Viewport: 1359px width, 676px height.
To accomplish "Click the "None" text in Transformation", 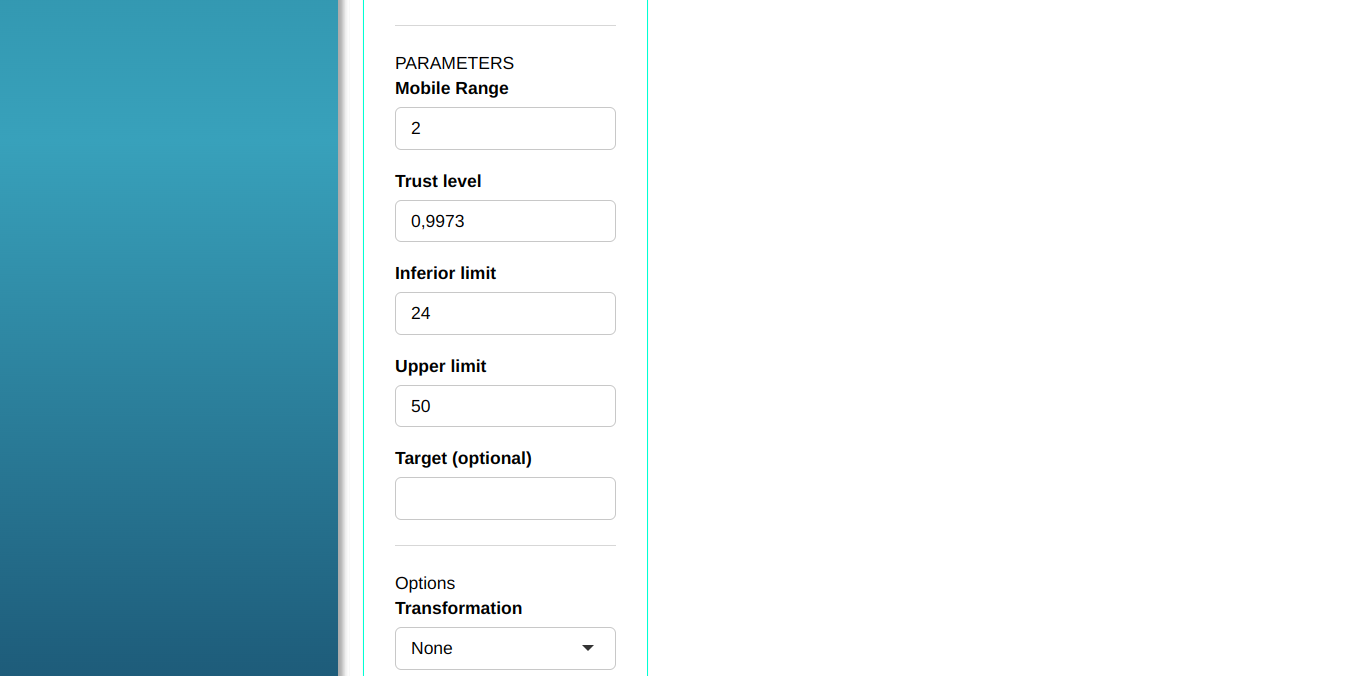I will (x=432, y=649).
